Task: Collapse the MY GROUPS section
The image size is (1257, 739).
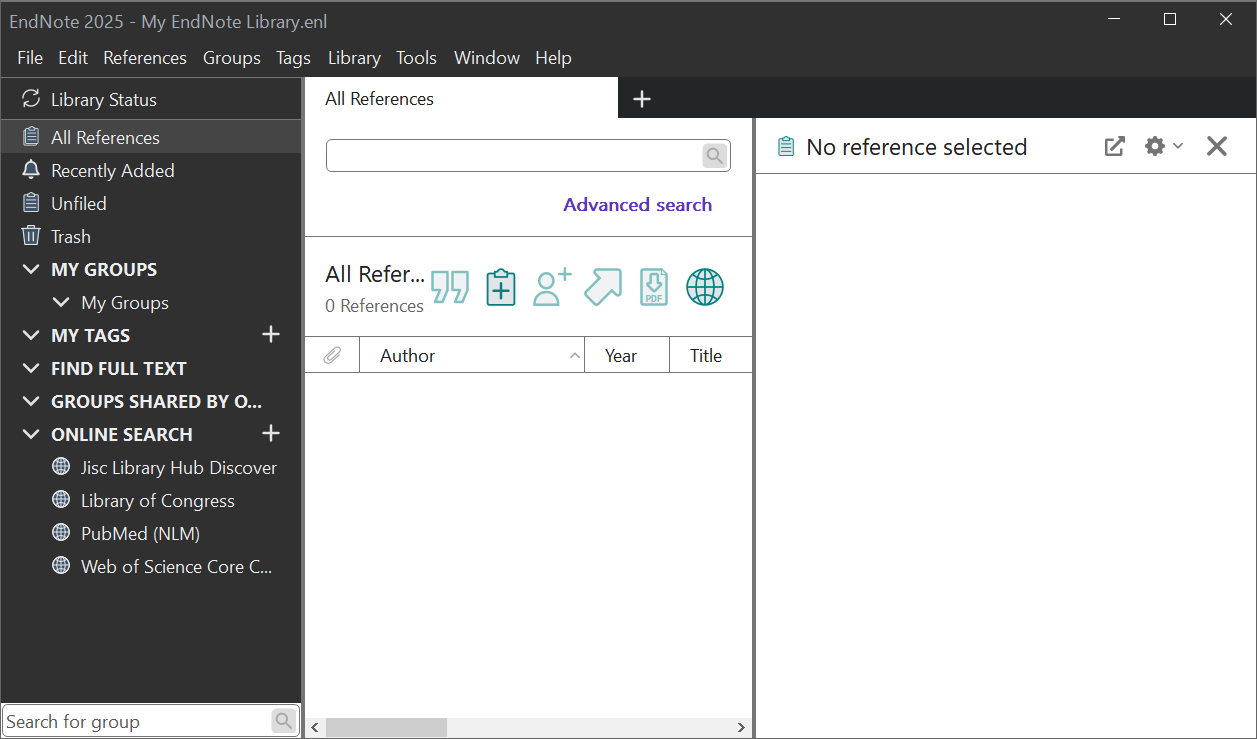Action: coord(31,269)
